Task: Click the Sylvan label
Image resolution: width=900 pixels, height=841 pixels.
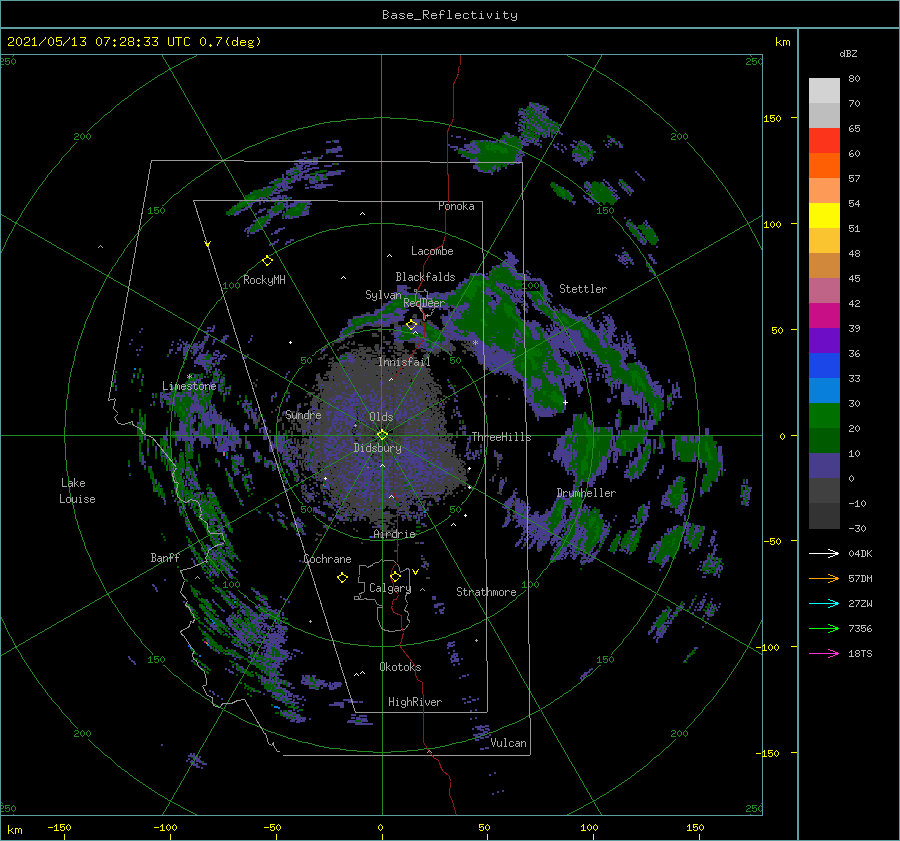Action: click(383, 295)
